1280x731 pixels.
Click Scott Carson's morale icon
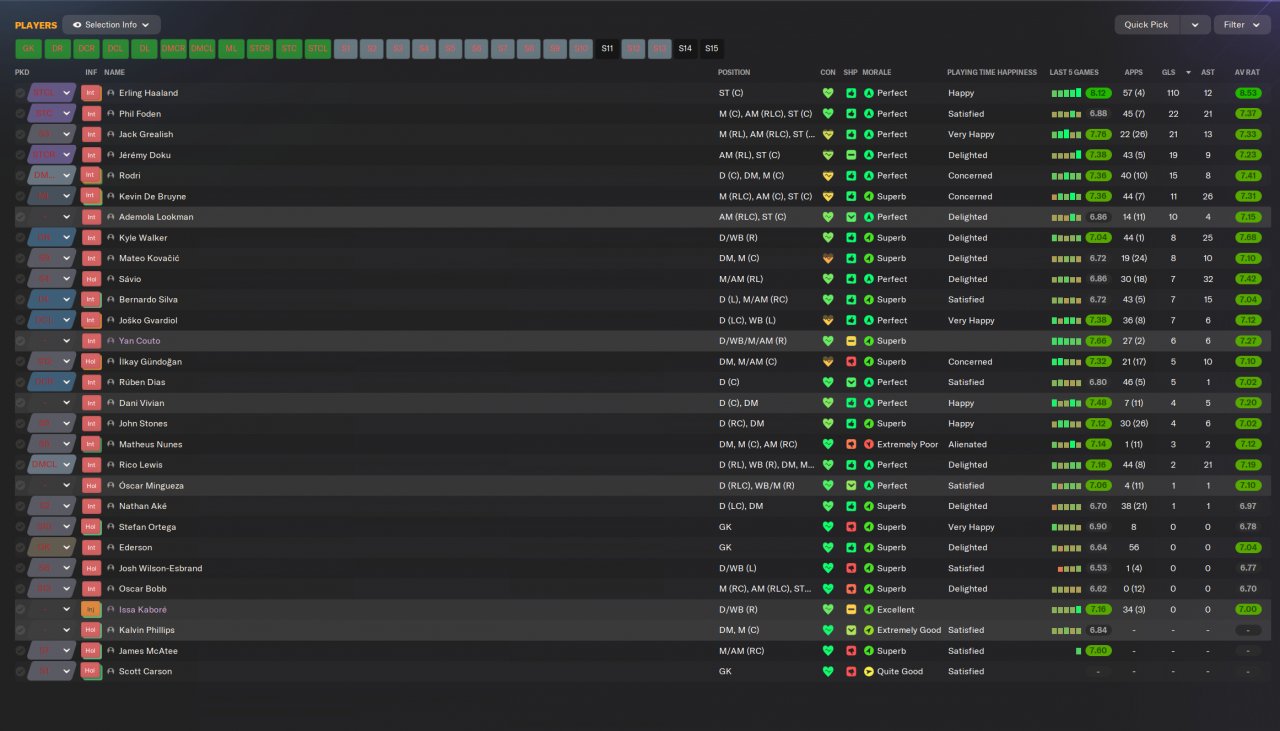[869, 671]
